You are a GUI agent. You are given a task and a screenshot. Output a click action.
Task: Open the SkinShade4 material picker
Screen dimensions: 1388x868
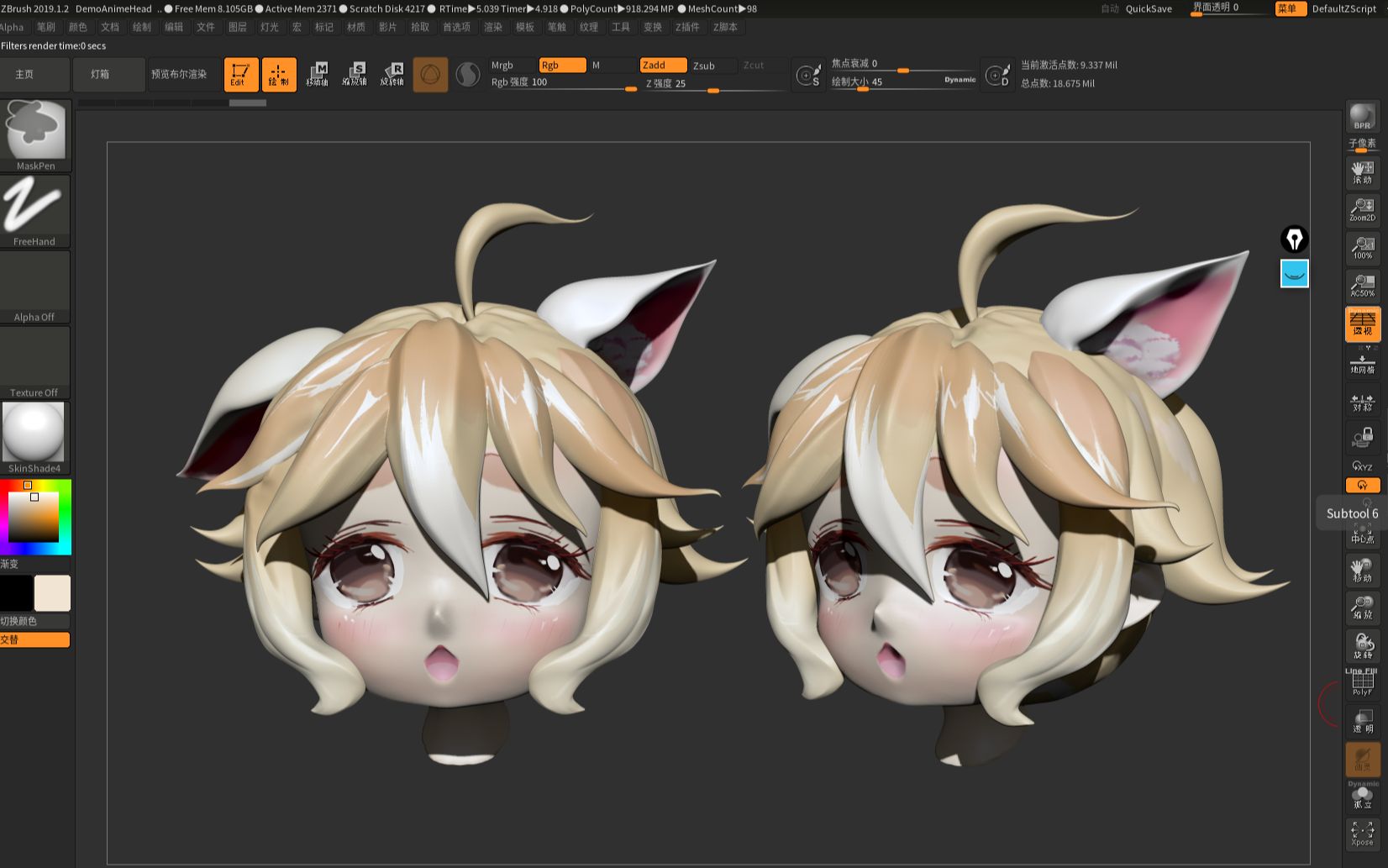35,431
